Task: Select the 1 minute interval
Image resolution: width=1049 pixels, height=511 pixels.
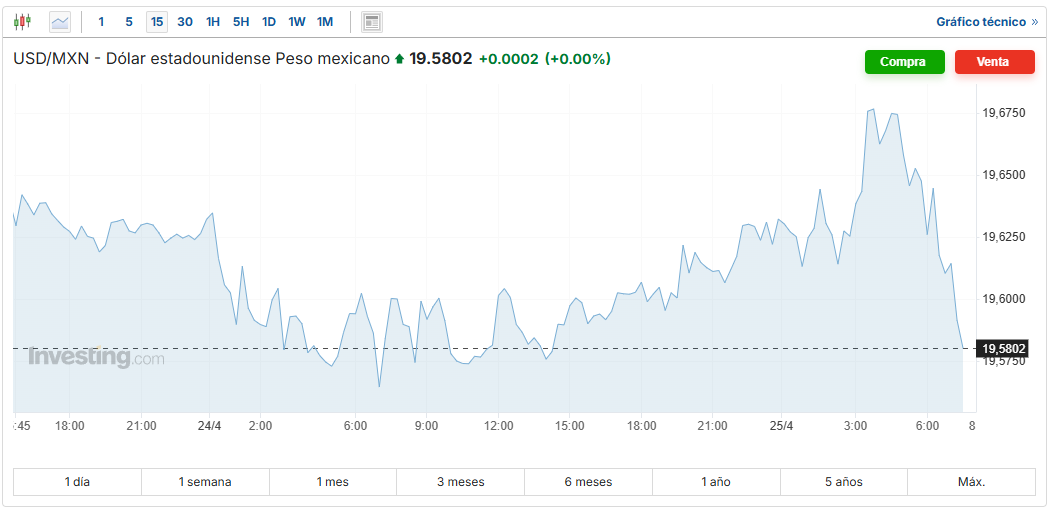Action: 101,22
